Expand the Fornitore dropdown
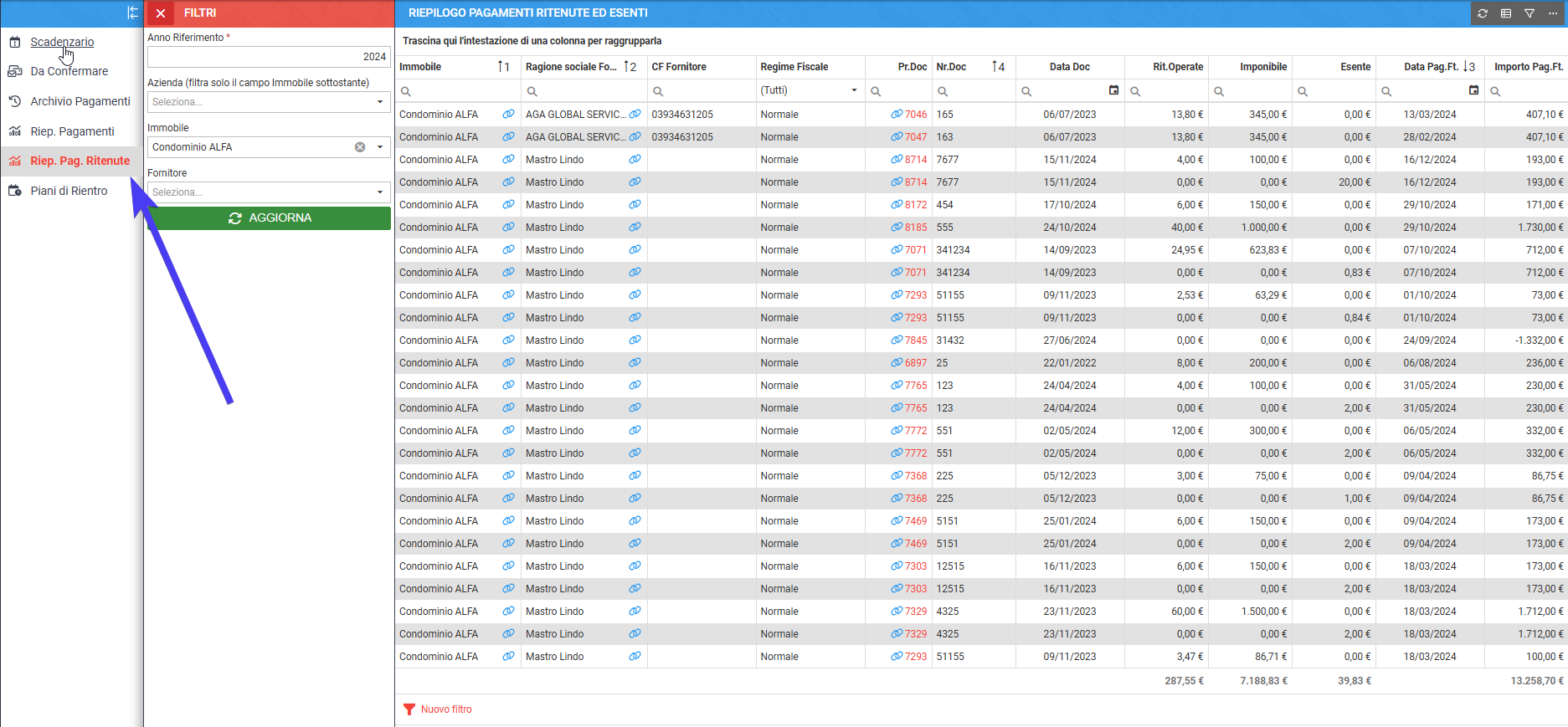The height and width of the screenshot is (727, 1568). coord(380,192)
